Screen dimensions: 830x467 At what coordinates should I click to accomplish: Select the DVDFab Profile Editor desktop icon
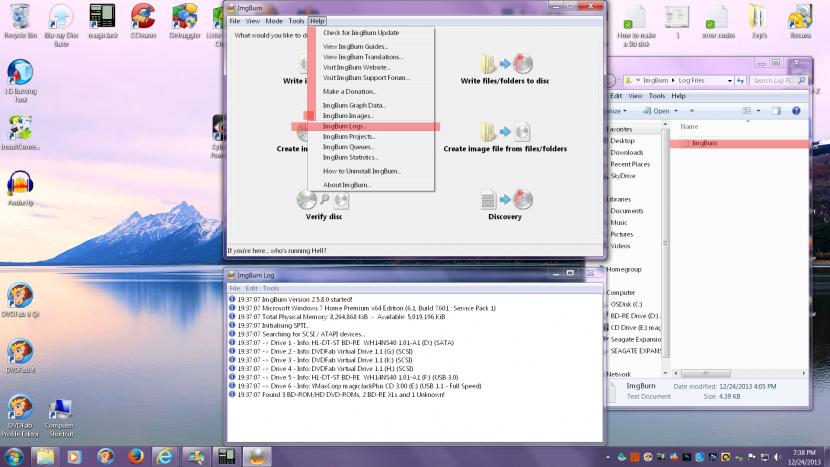coord(20,416)
